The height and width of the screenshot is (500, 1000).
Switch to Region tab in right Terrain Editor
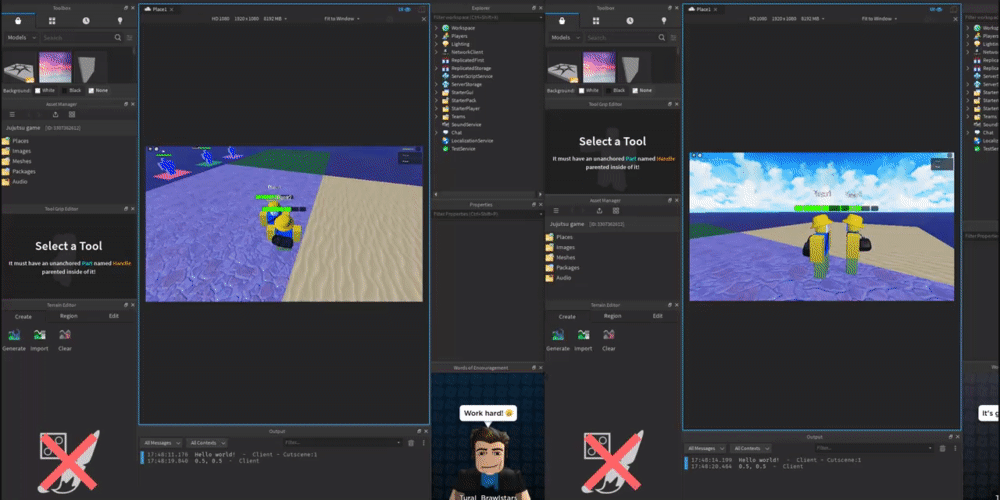[613, 316]
